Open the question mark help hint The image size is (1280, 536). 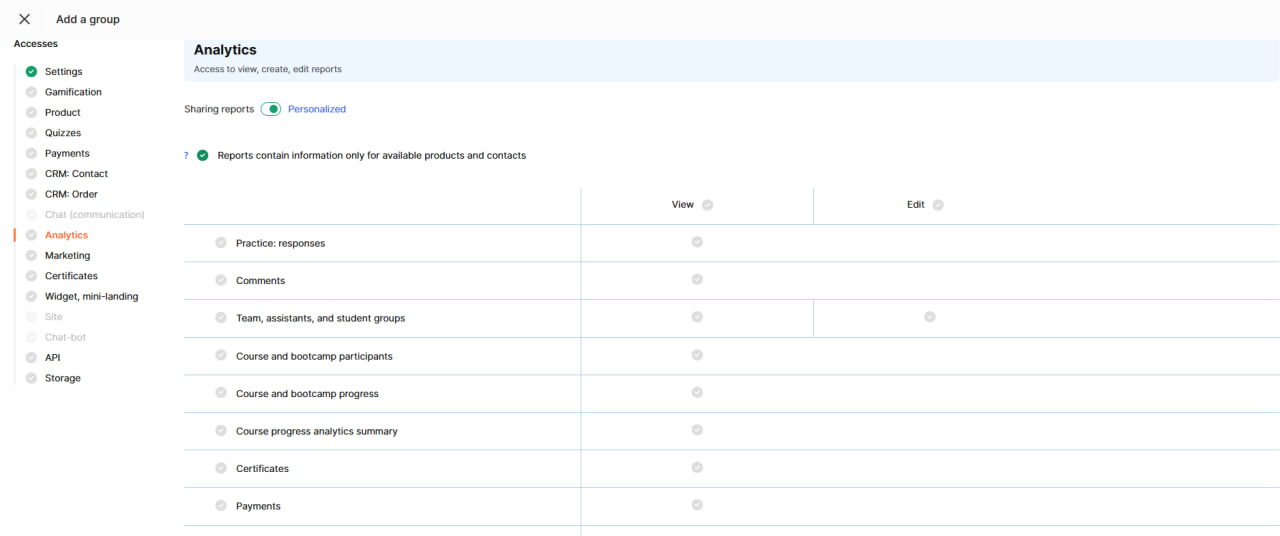tap(186, 156)
